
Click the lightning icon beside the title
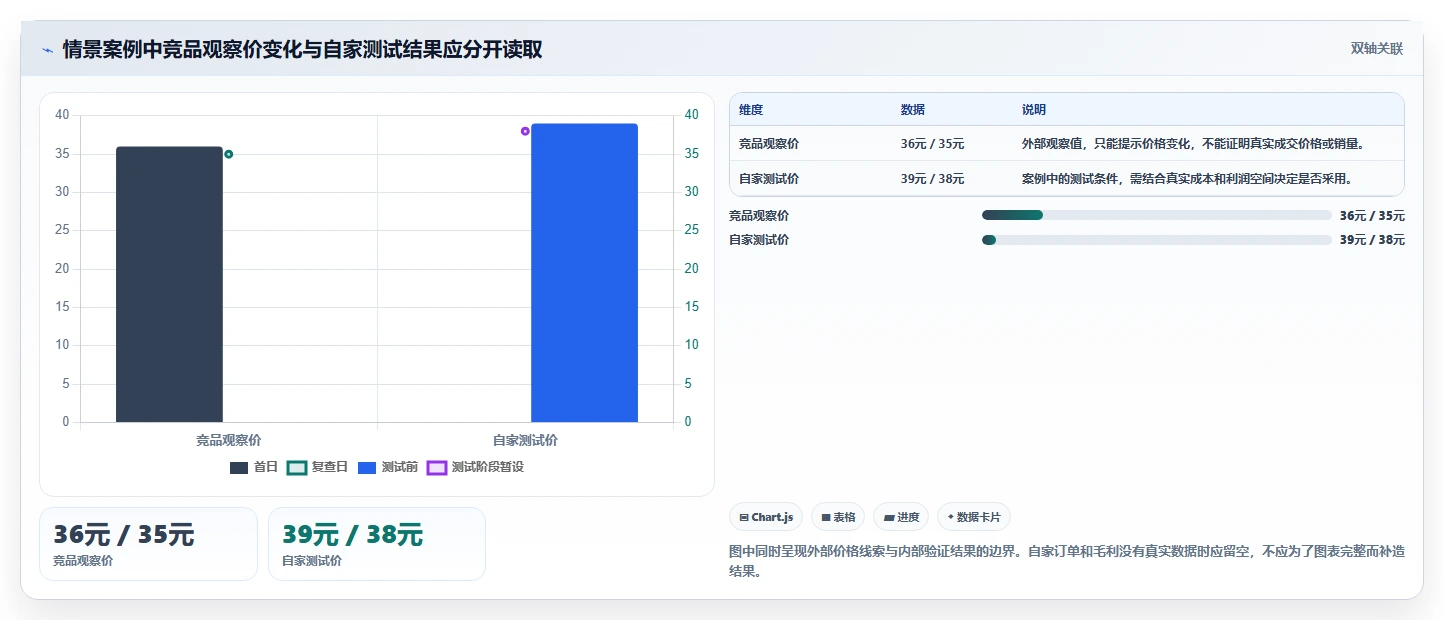click(47, 49)
